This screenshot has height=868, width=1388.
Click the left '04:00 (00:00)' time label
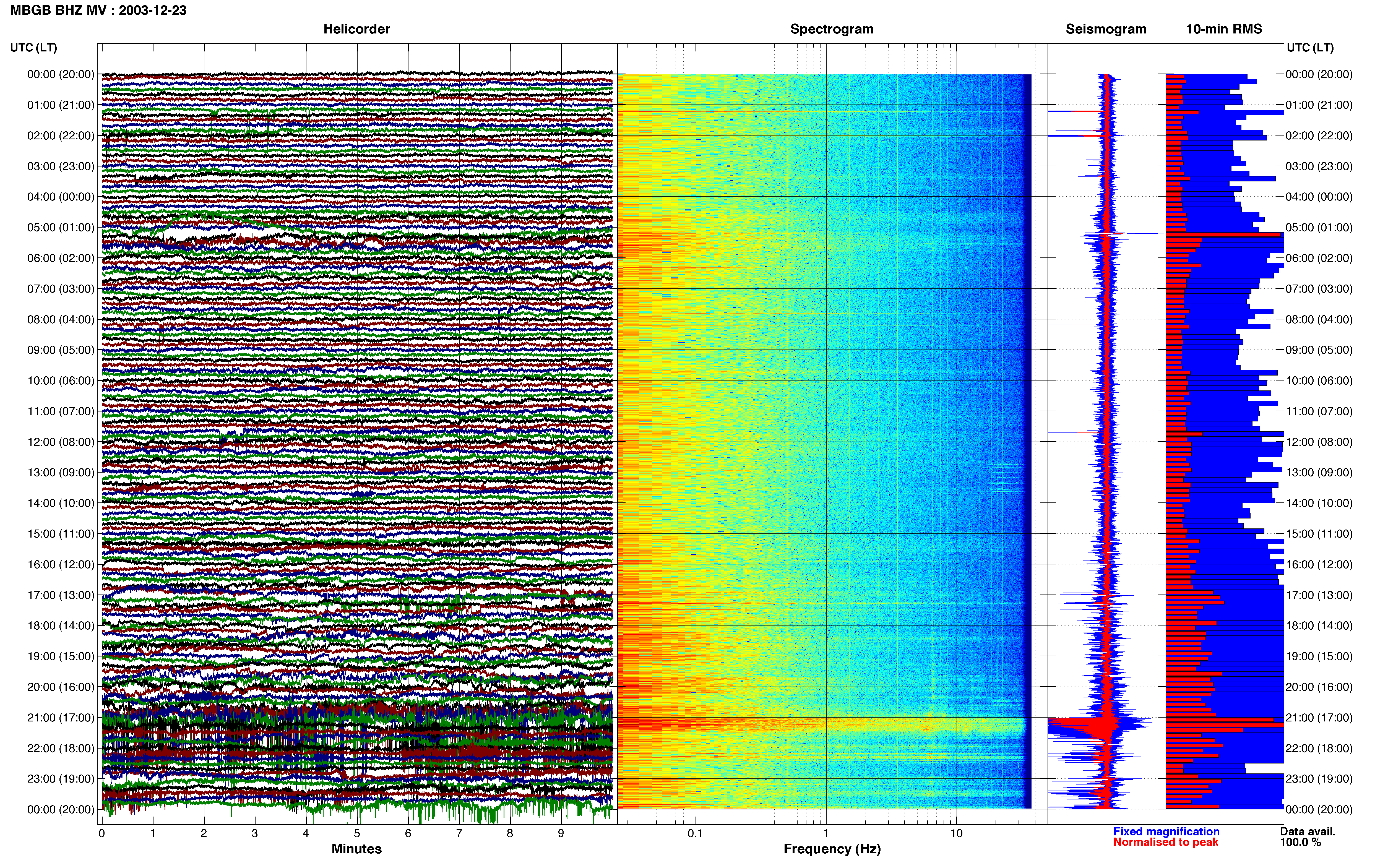click(61, 197)
